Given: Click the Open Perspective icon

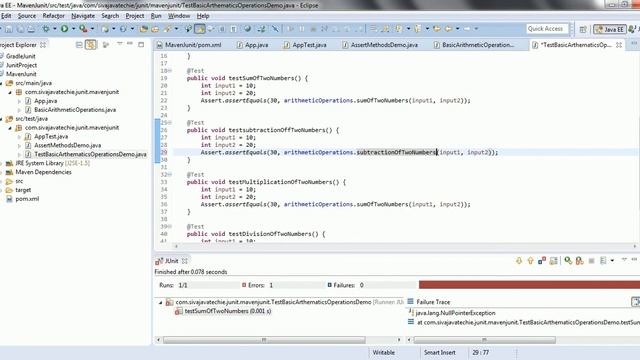Looking at the screenshot, I should point(583,29).
